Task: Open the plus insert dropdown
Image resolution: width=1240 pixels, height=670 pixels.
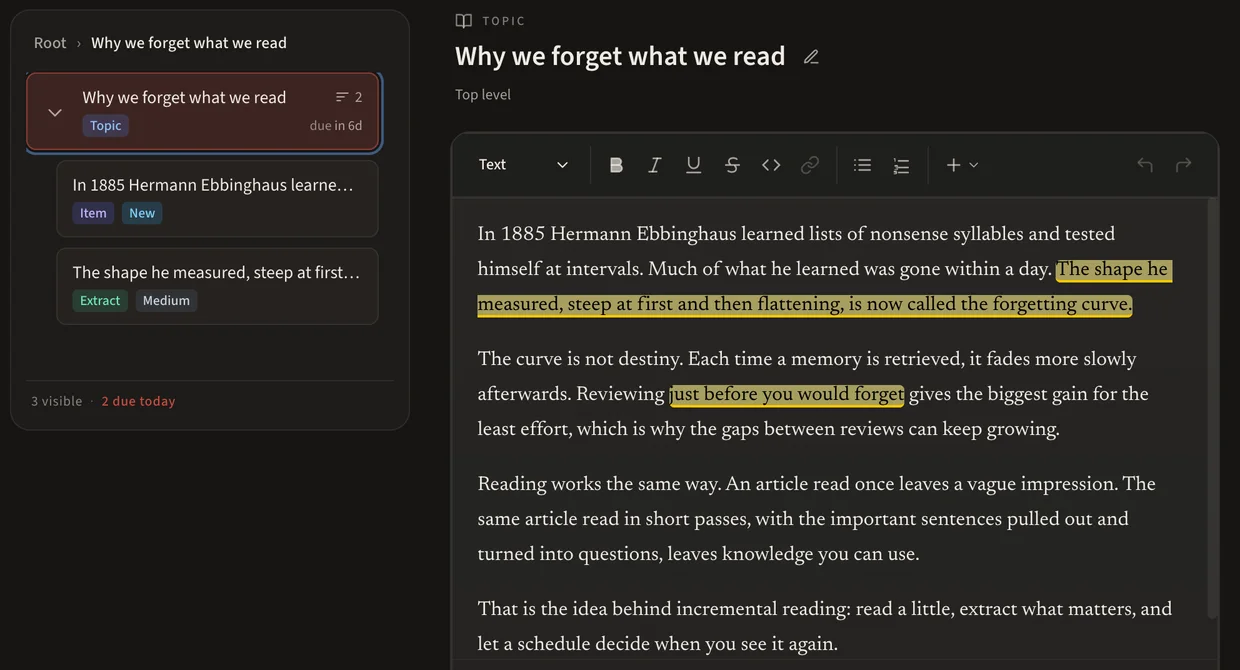Action: pyautogui.click(x=962, y=165)
